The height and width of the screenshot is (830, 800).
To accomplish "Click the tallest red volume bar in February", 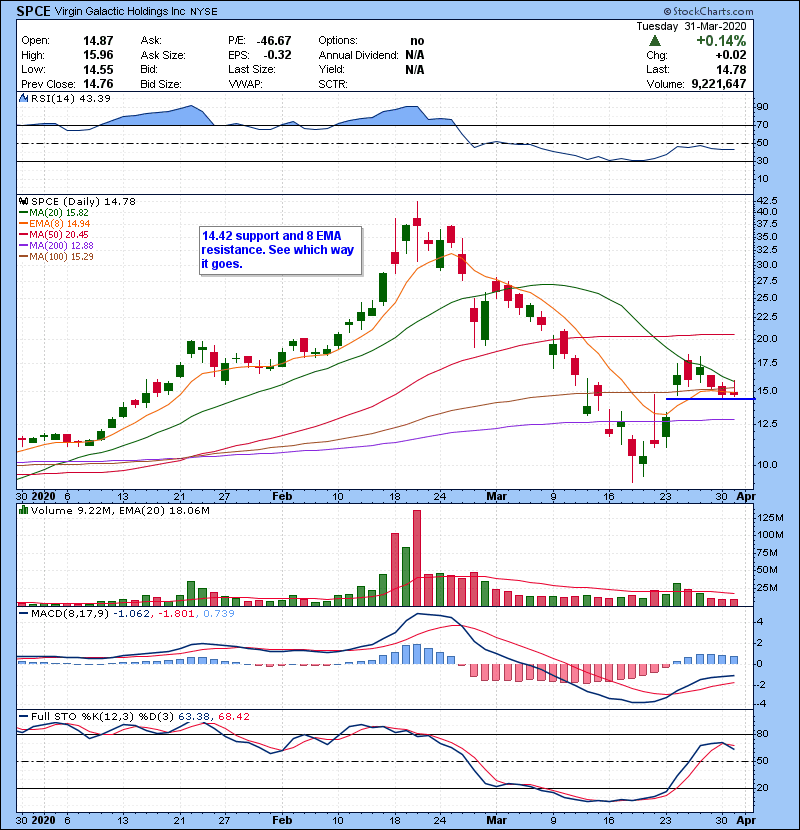I will pyautogui.click(x=417, y=558).
